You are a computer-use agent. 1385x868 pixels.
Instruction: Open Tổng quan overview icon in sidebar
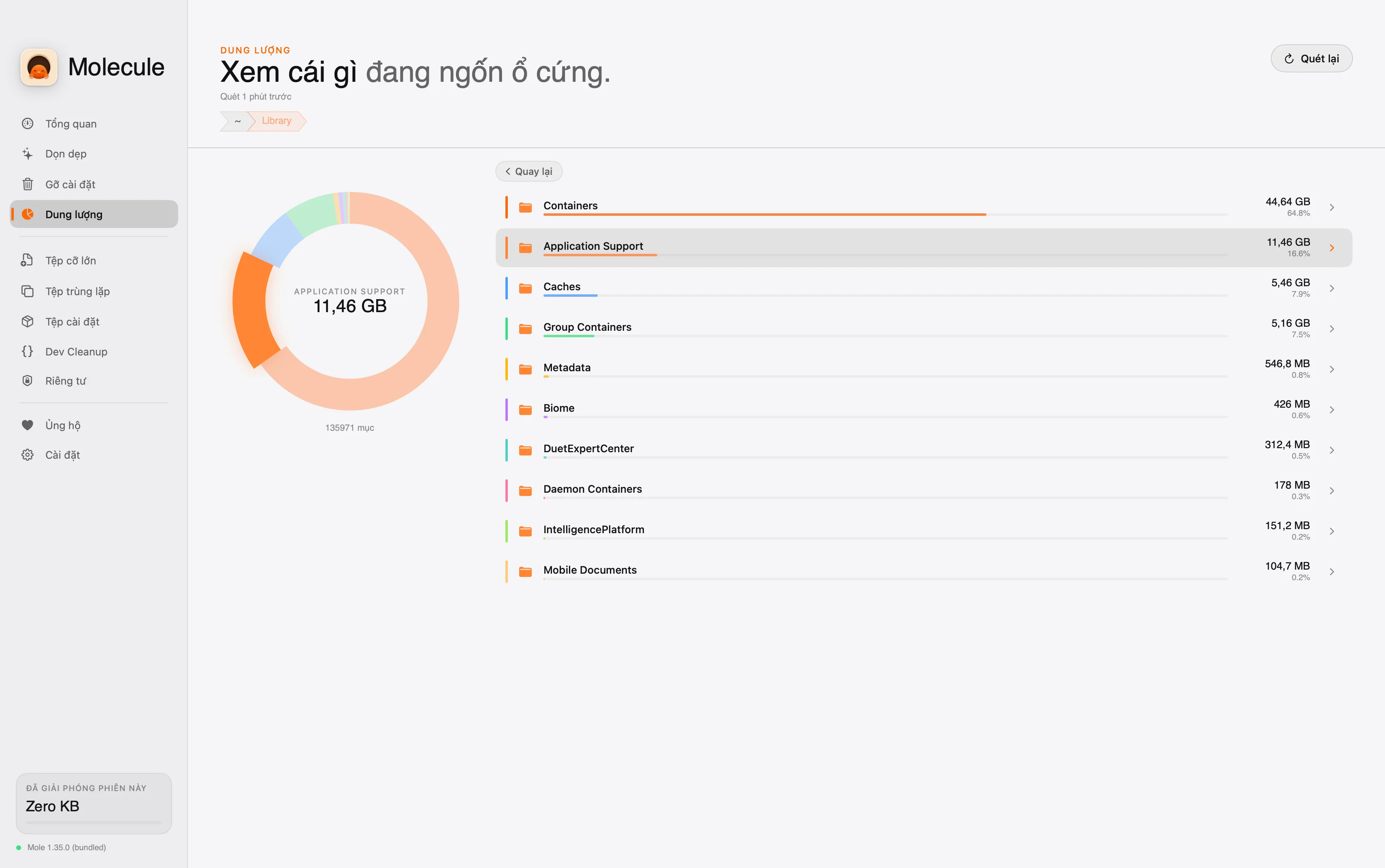[x=28, y=123]
